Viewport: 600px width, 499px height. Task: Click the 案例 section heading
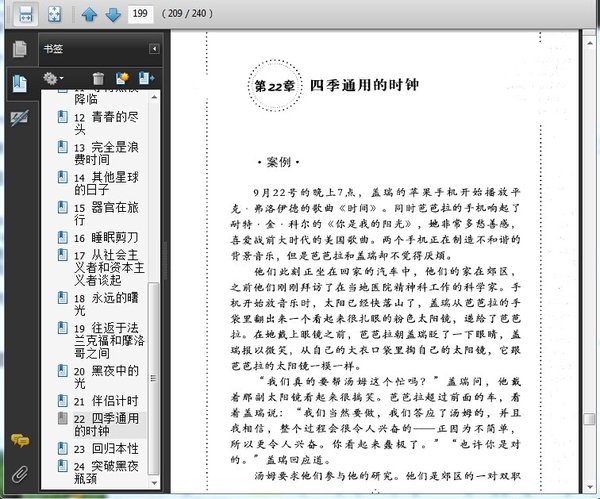point(279,162)
